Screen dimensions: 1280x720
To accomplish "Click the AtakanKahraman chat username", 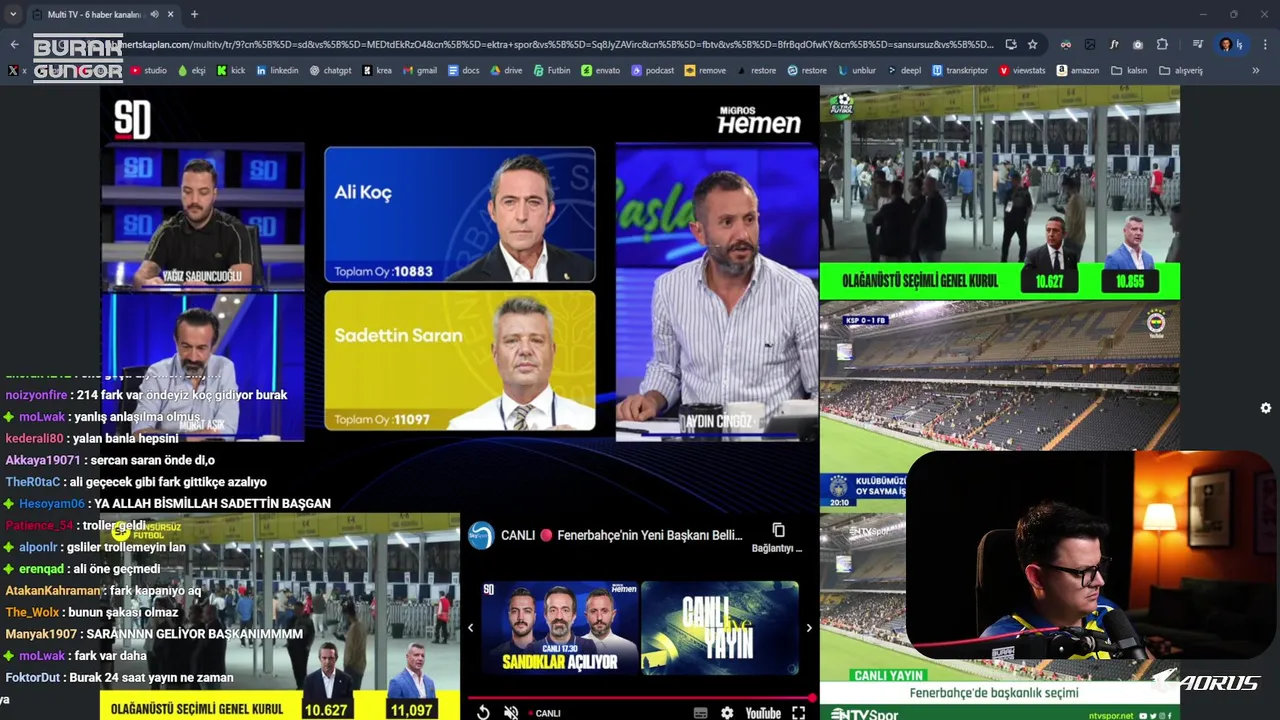I will point(53,591).
